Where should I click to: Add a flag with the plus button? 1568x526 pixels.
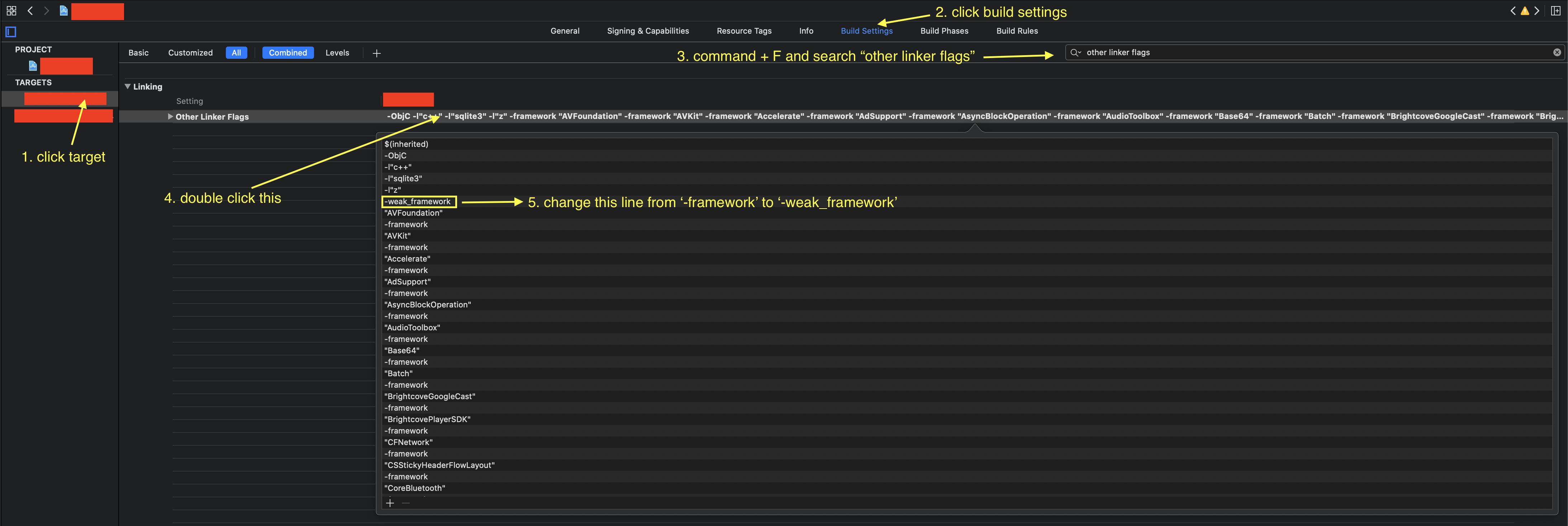390,503
